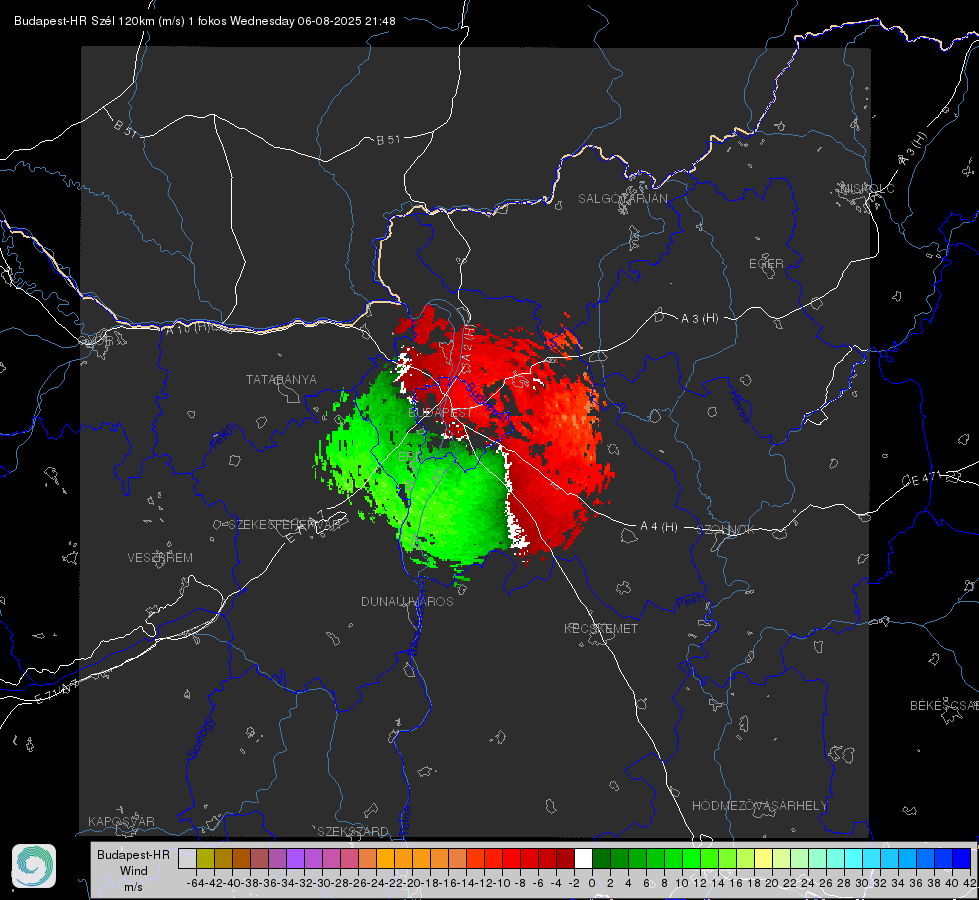The width and height of the screenshot is (979, 900).
Task: Select the legend value -10
Action: click(x=502, y=883)
